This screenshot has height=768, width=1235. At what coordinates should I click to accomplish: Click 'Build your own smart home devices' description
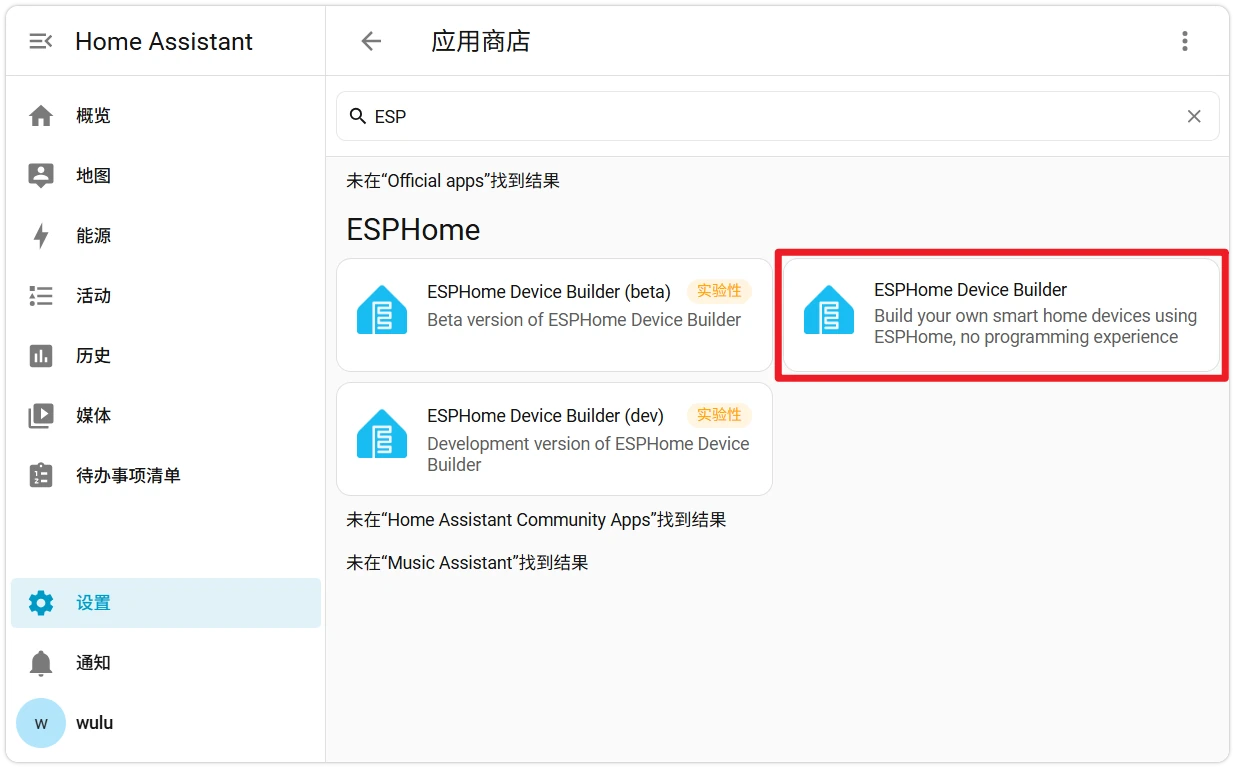click(x=1035, y=326)
